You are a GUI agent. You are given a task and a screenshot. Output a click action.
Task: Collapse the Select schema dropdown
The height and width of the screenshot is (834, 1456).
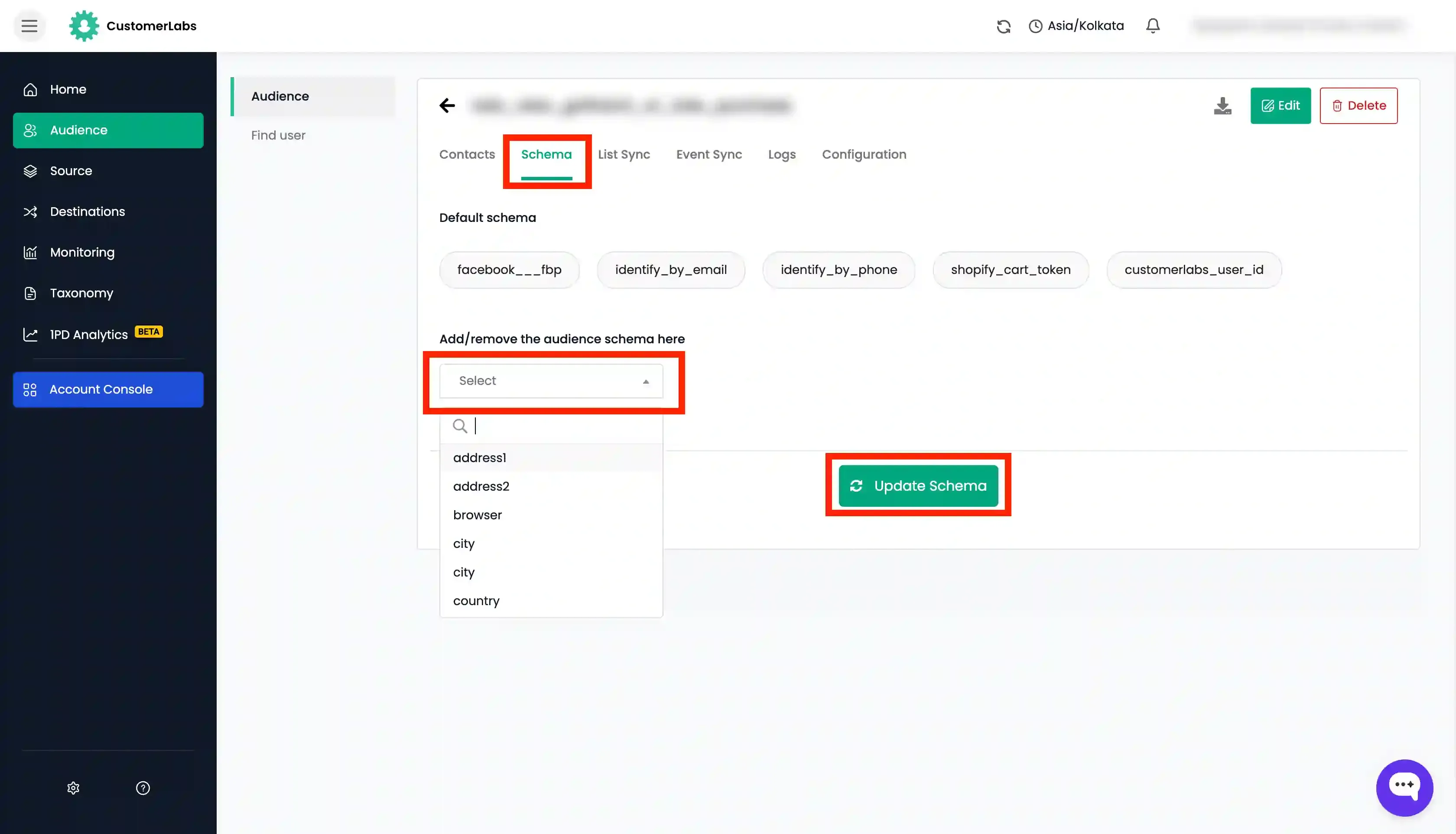(x=551, y=381)
